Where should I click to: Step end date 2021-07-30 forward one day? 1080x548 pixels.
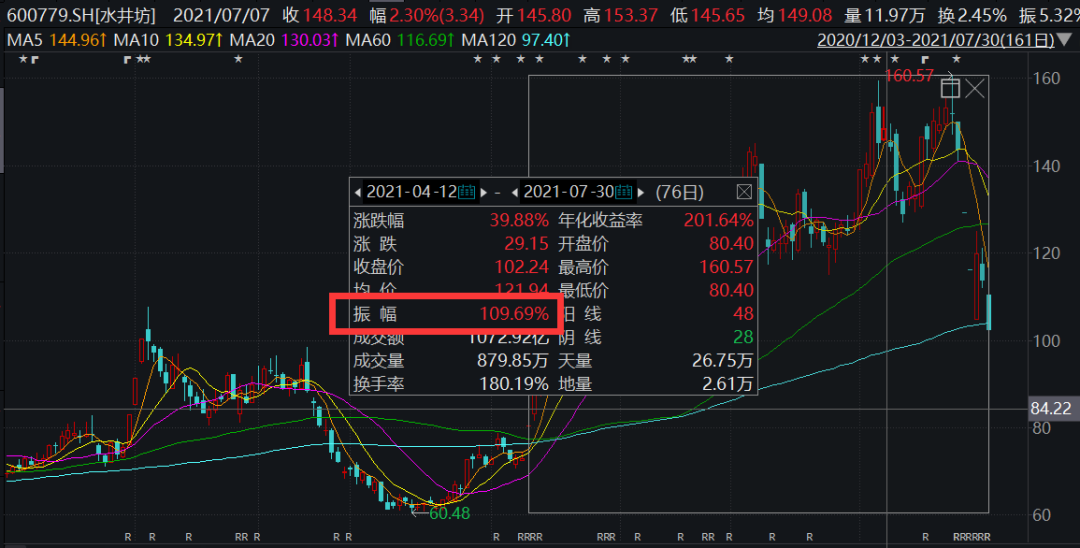click(642, 191)
